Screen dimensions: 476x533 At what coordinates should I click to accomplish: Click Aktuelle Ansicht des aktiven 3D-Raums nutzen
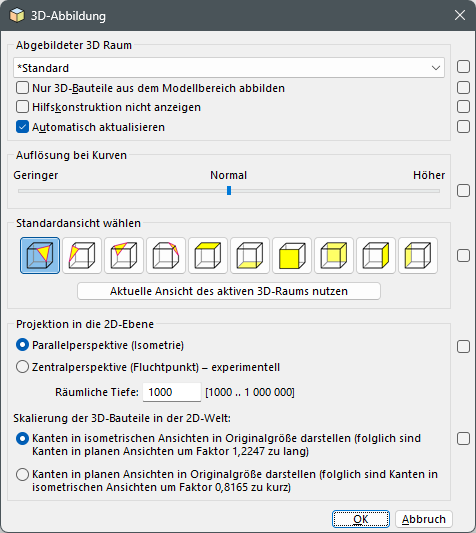point(229,291)
